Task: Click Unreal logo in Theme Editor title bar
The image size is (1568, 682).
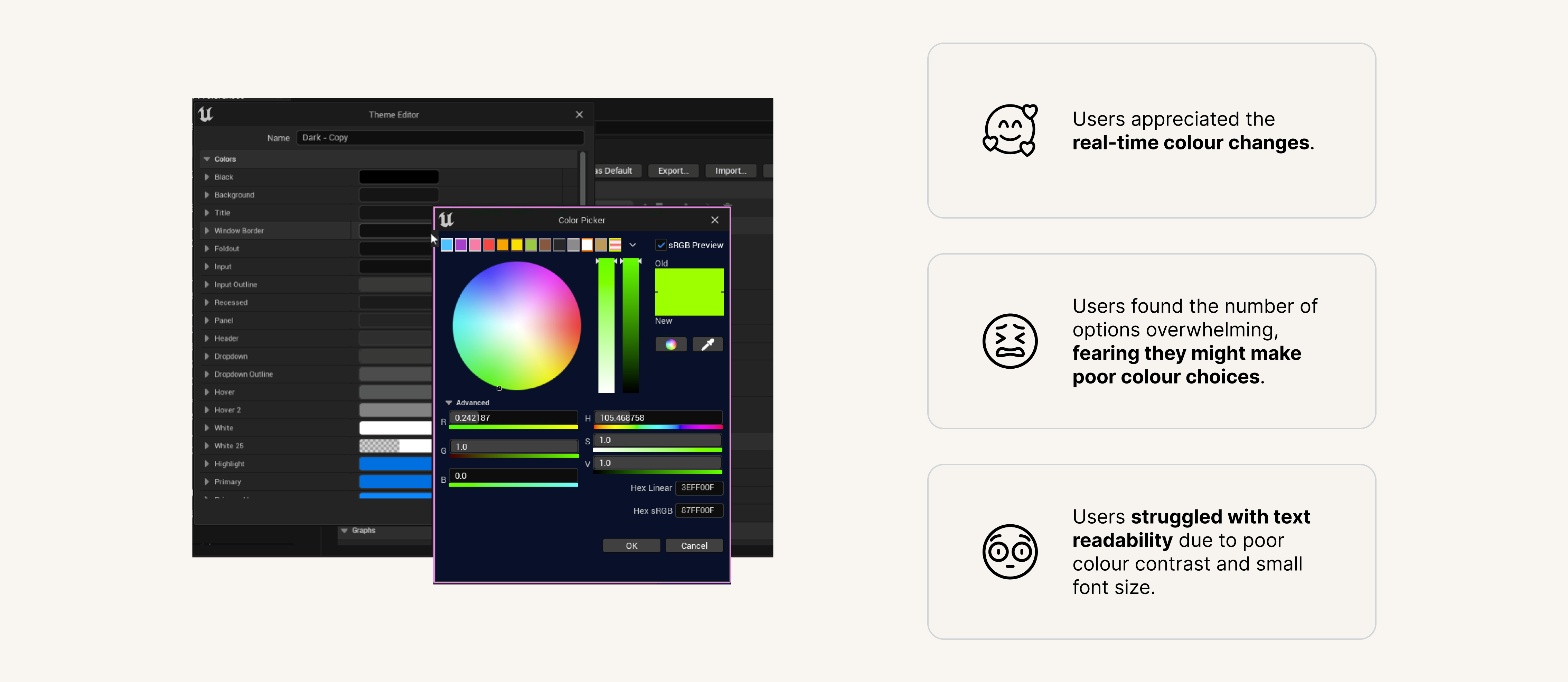Action: coord(206,114)
